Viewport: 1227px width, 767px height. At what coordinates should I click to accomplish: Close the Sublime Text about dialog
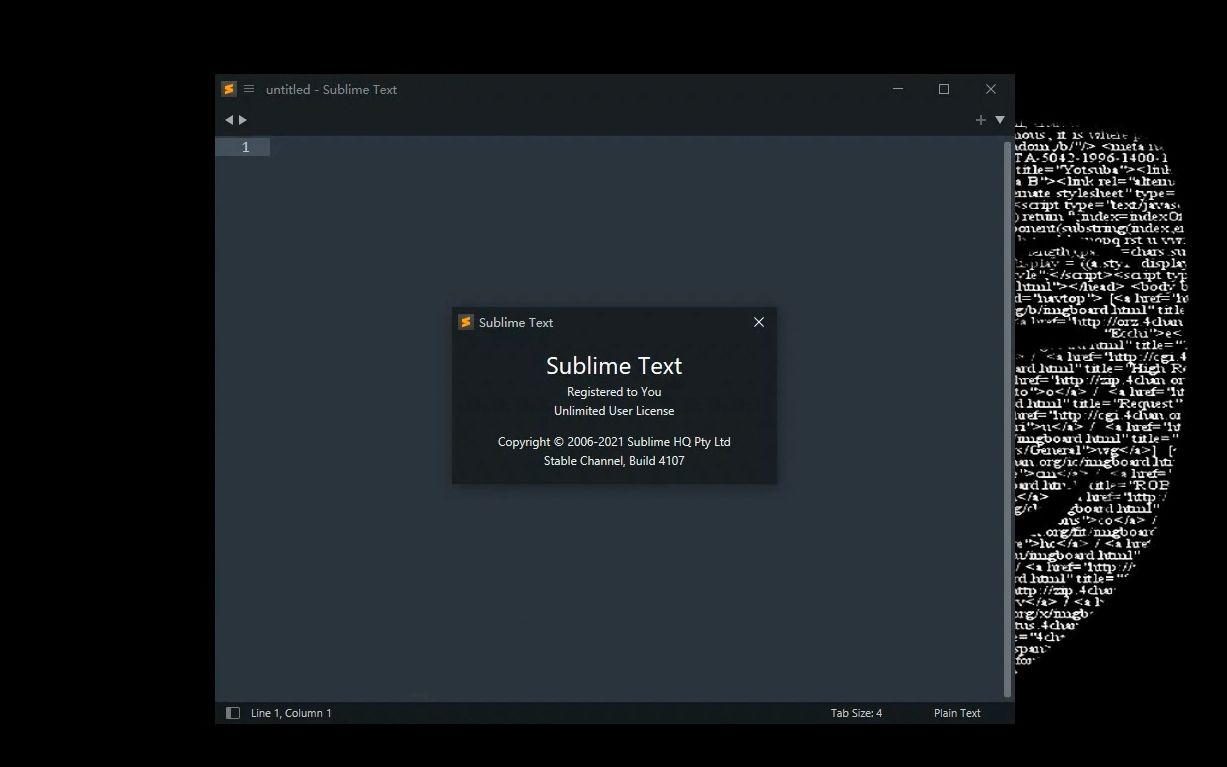click(759, 322)
